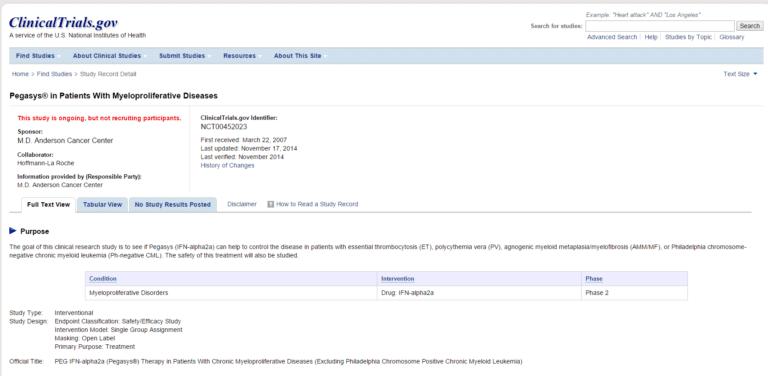Image resolution: width=768 pixels, height=376 pixels.
Task: Open How to Read a Study Record link
Action: [317, 204]
